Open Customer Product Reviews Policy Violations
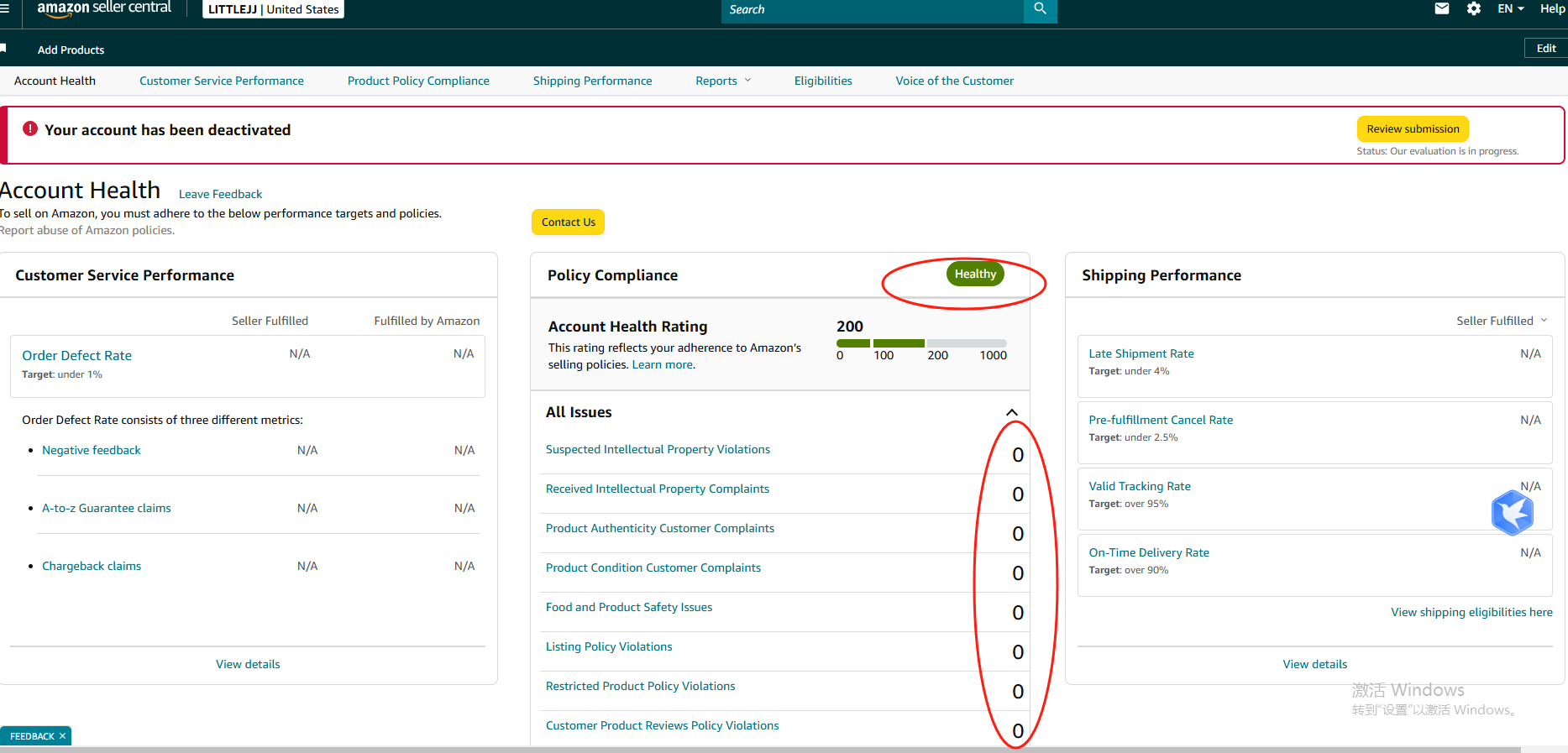The image size is (1568, 753). (663, 725)
